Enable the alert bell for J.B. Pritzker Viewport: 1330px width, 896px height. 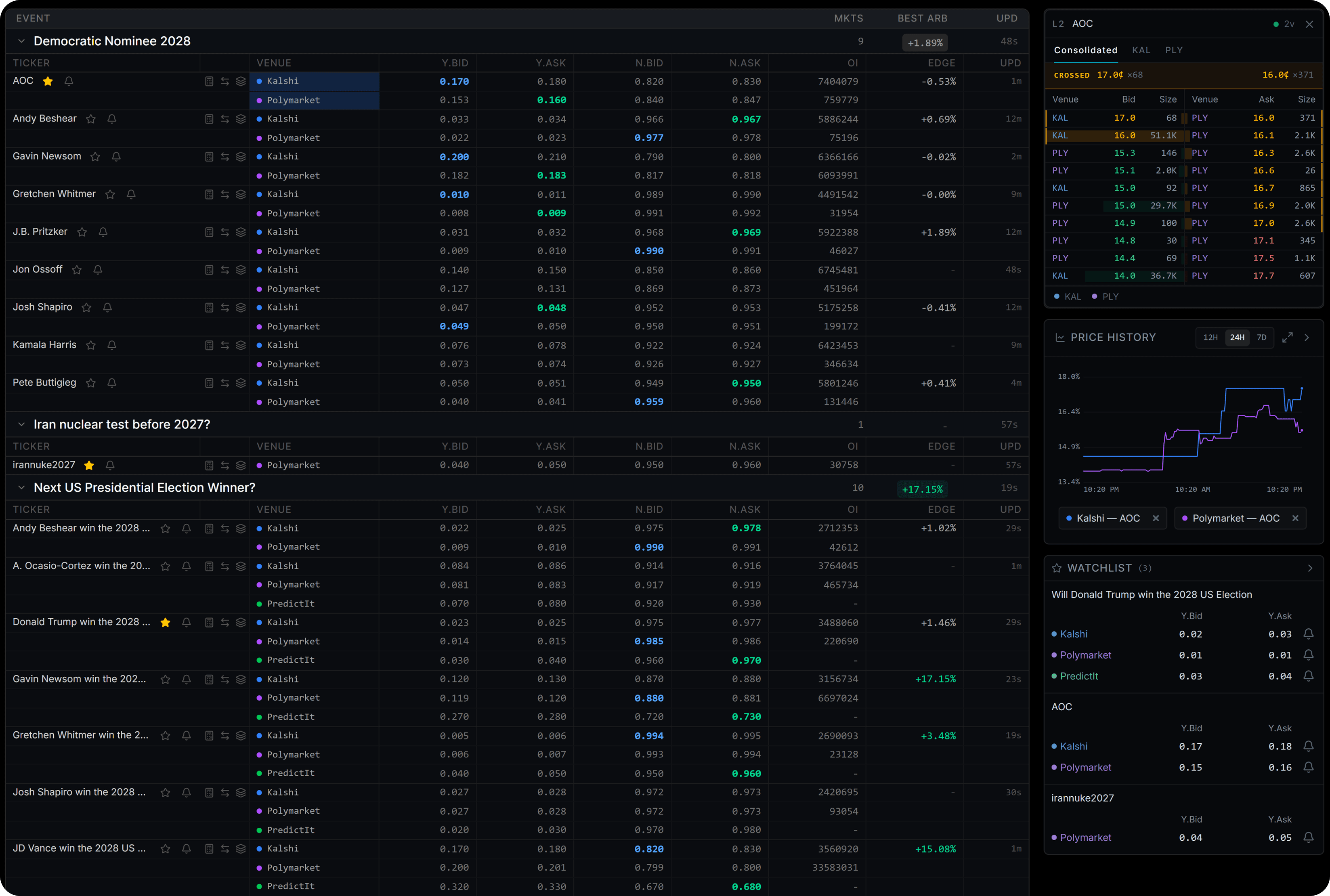[103, 232]
